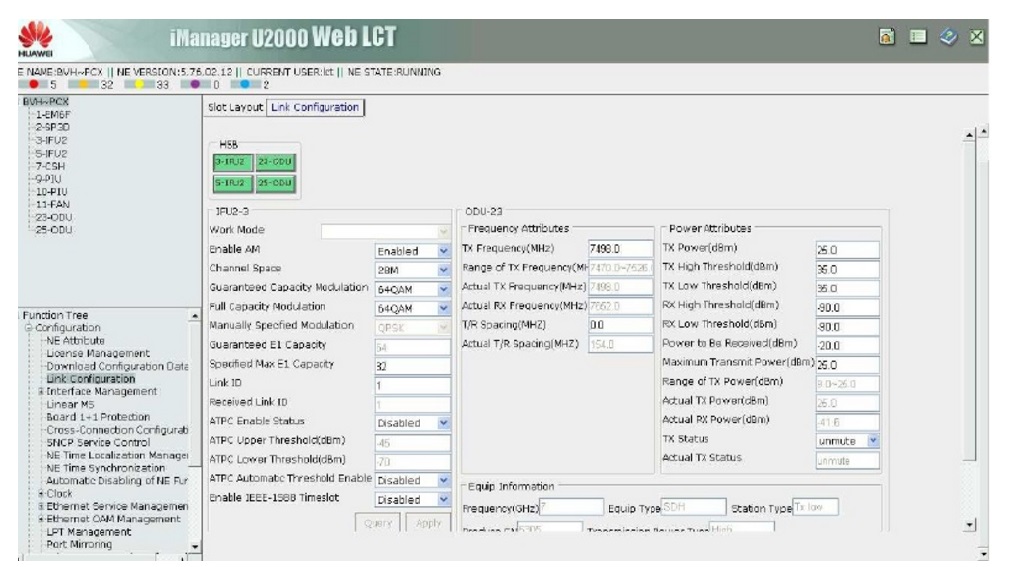Open the Enable AM dropdown

coord(444,251)
